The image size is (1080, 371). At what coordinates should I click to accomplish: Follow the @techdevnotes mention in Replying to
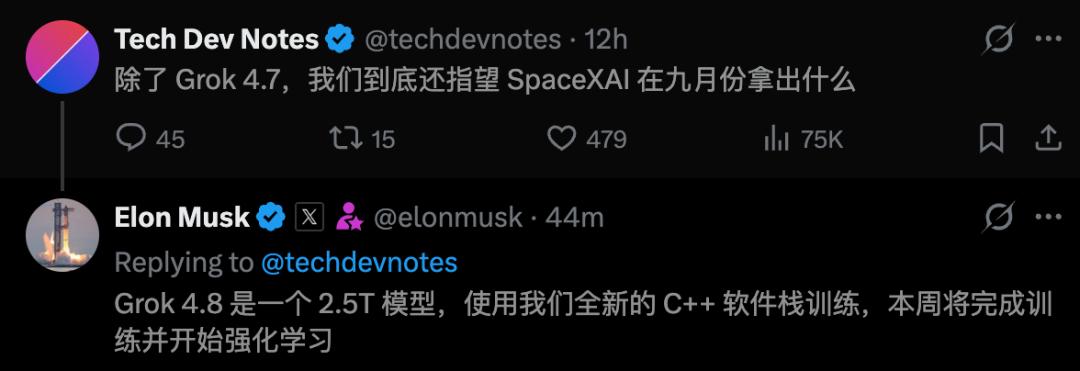(359, 262)
